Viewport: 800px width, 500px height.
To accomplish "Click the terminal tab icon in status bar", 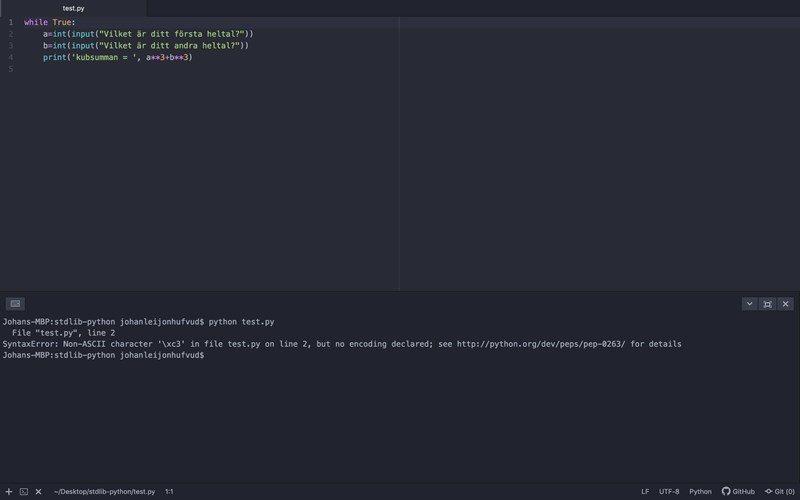I will (x=24, y=492).
